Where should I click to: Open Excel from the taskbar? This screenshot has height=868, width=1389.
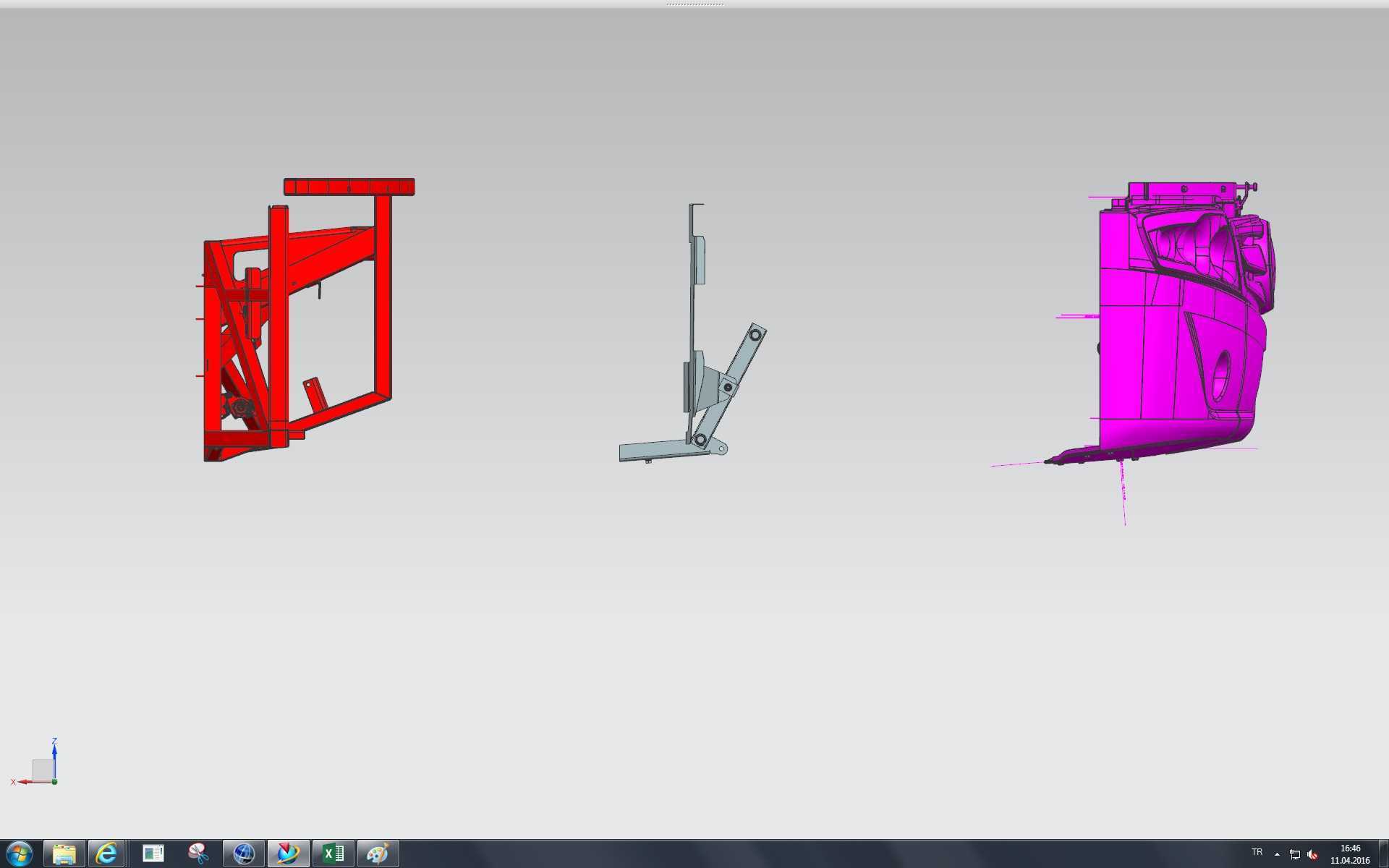pos(333,854)
